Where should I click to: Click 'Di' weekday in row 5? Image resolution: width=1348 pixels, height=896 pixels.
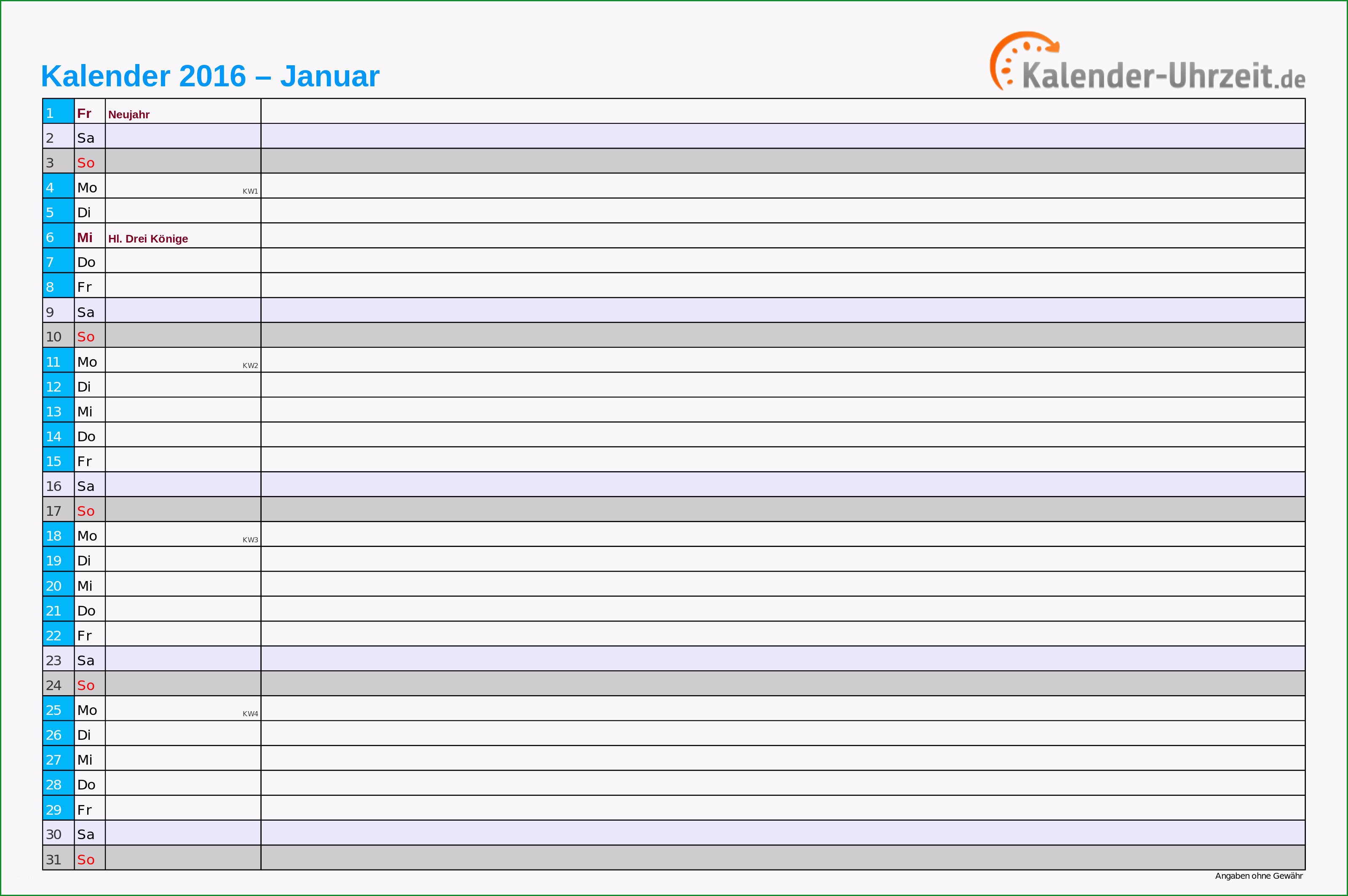tap(84, 213)
